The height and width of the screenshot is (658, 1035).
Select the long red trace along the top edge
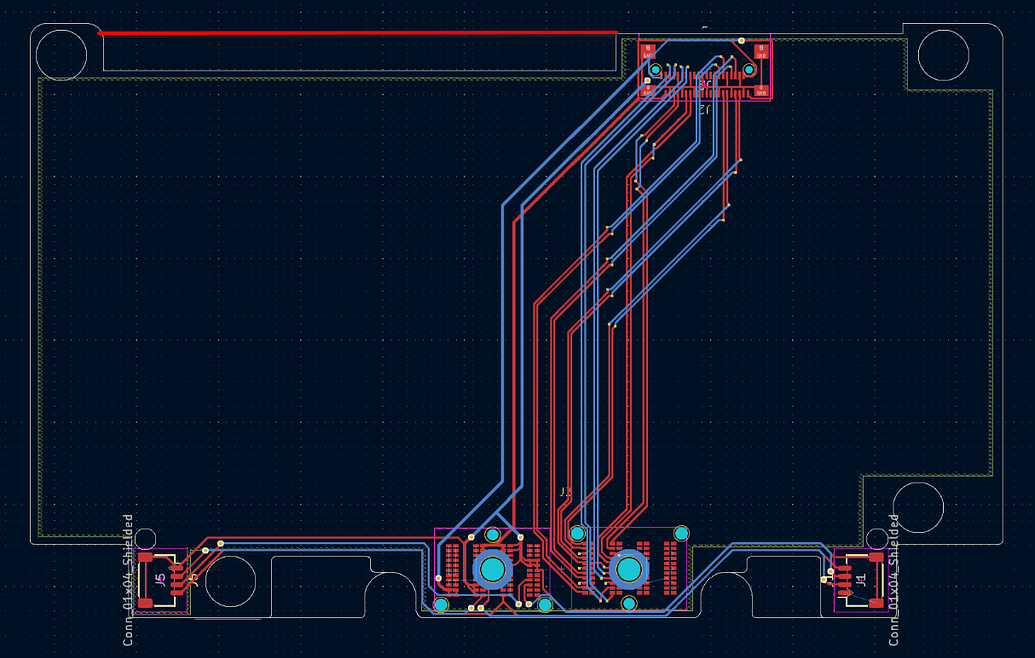[350, 33]
